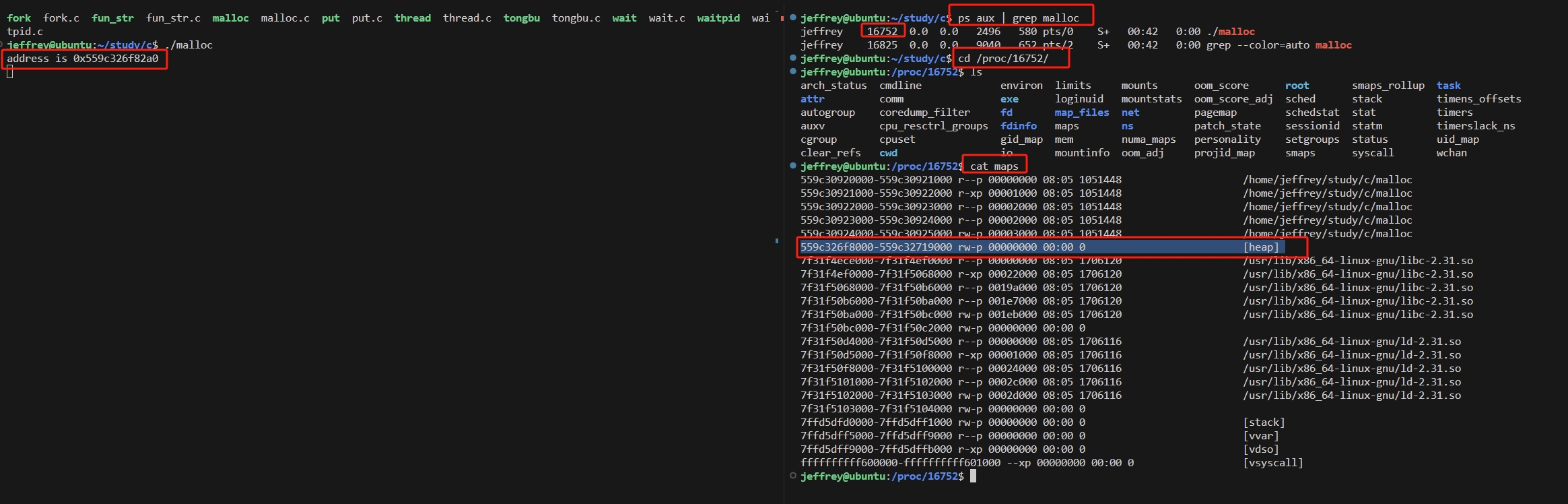This screenshot has width=1568, height=504.
Task: Click the [vsyscall] label on the last mapping
Action: 1272,463
